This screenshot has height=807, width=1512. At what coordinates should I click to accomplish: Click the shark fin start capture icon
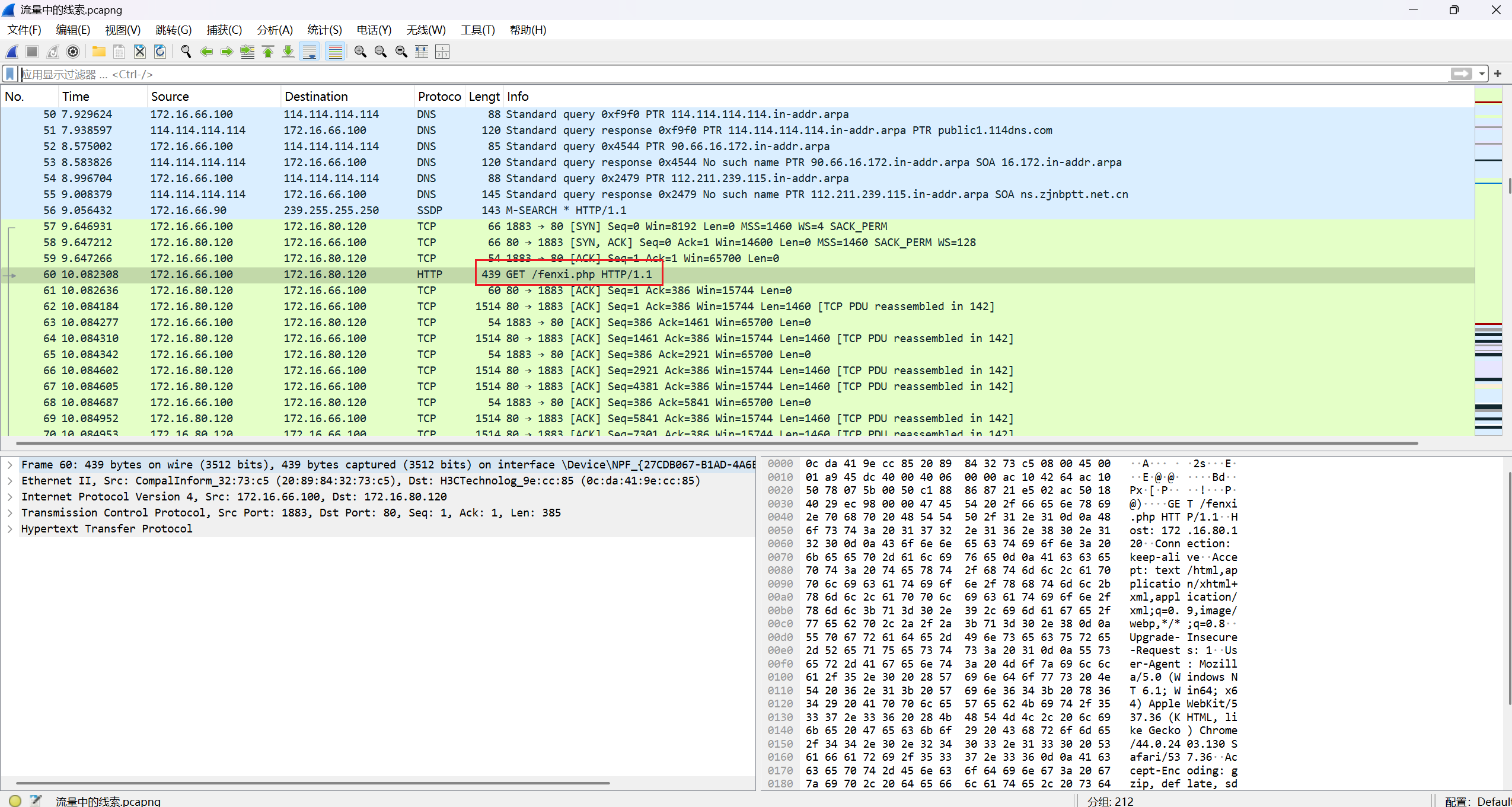tap(12, 52)
